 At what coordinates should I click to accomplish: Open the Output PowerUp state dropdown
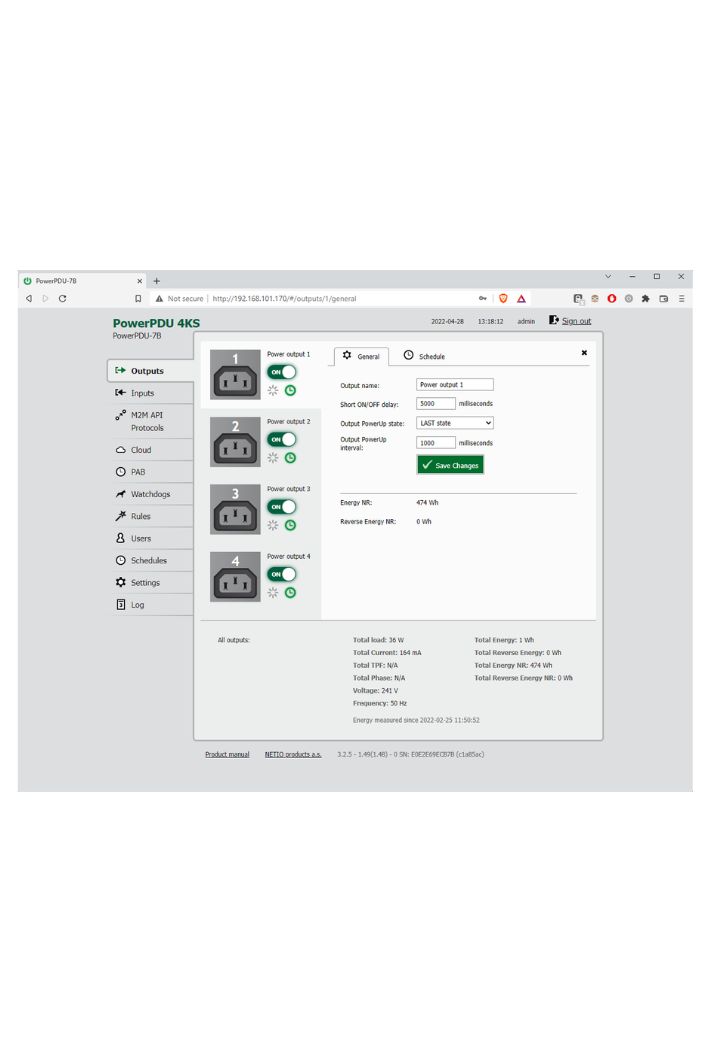click(x=455, y=423)
